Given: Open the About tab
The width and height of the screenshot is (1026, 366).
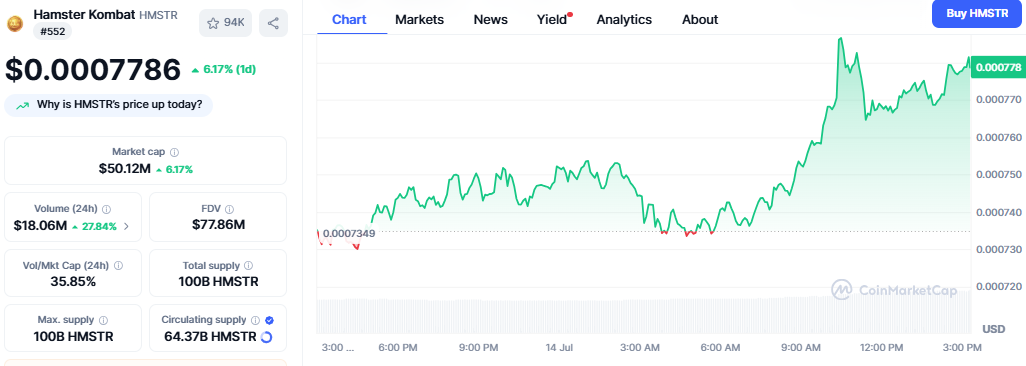Looking at the screenshot, I should (700, 20).
